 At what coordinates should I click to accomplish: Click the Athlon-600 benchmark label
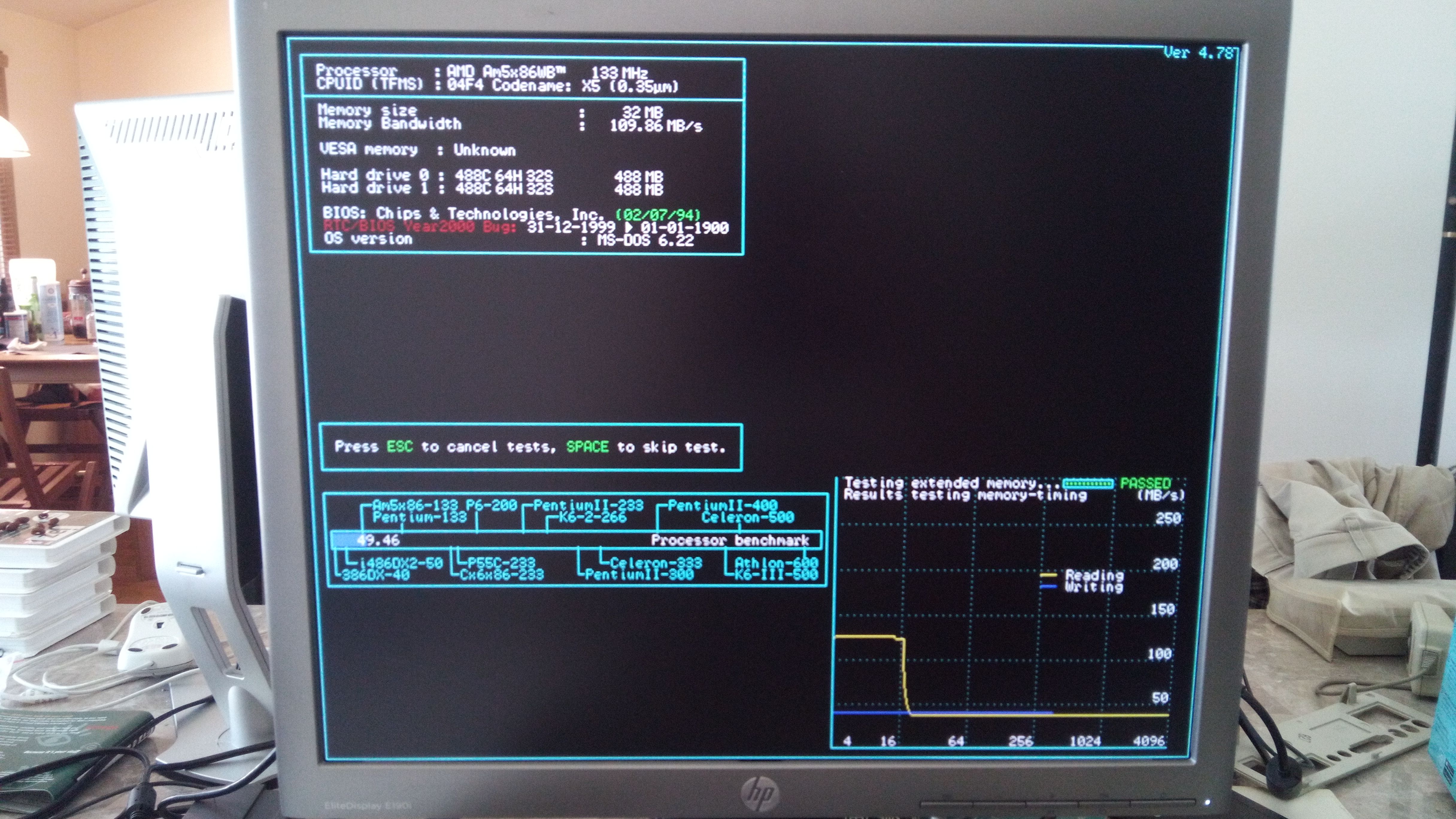(x=776, y=562)
